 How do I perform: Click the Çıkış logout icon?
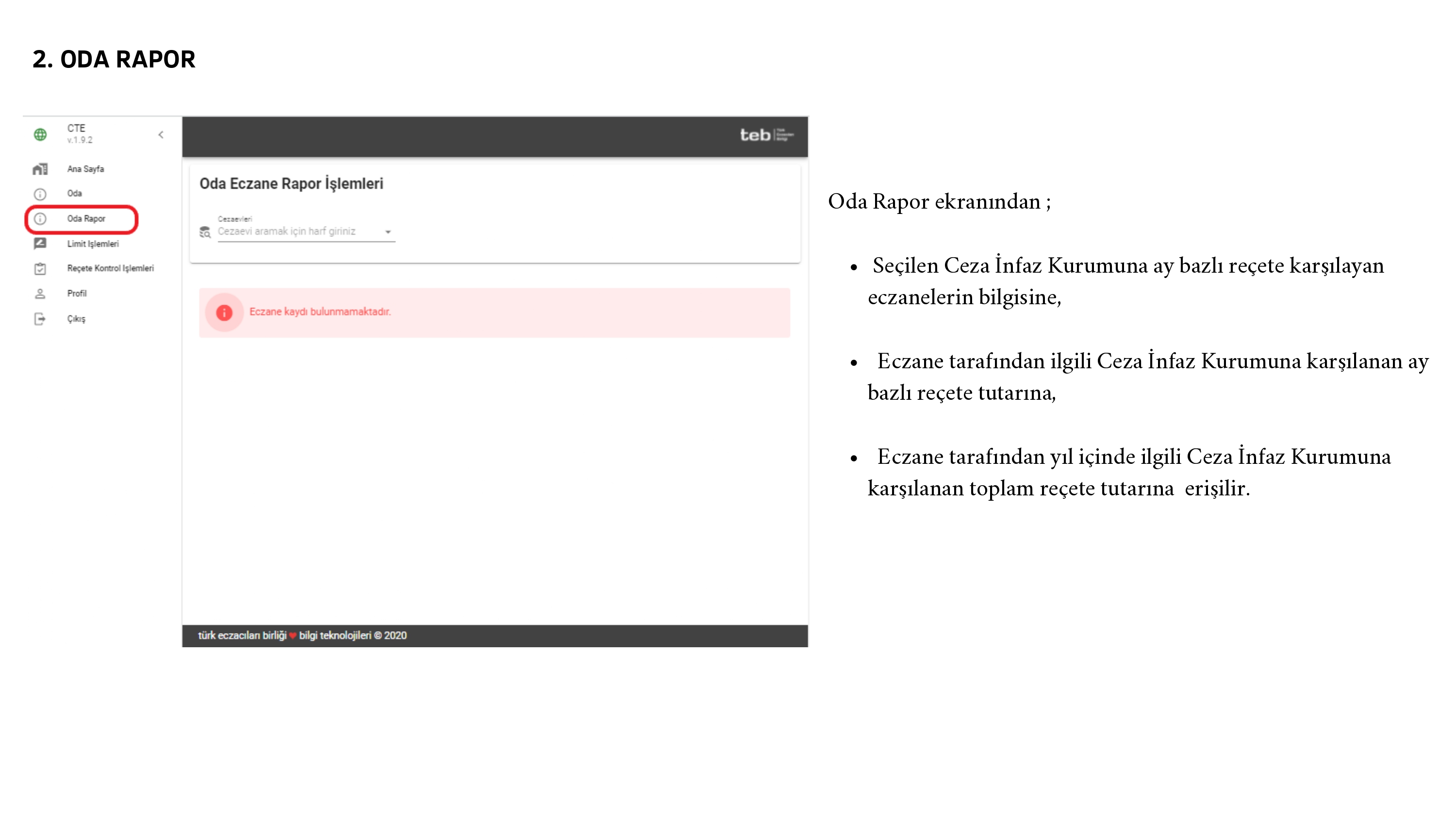tap(40, 319)
